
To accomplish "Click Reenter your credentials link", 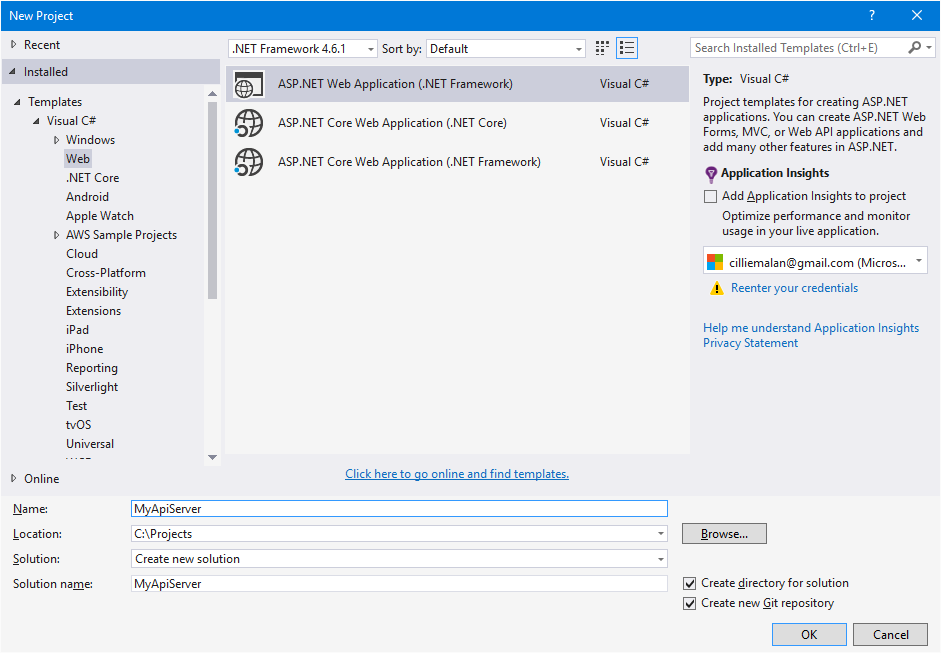I will (x=794, y=288).
